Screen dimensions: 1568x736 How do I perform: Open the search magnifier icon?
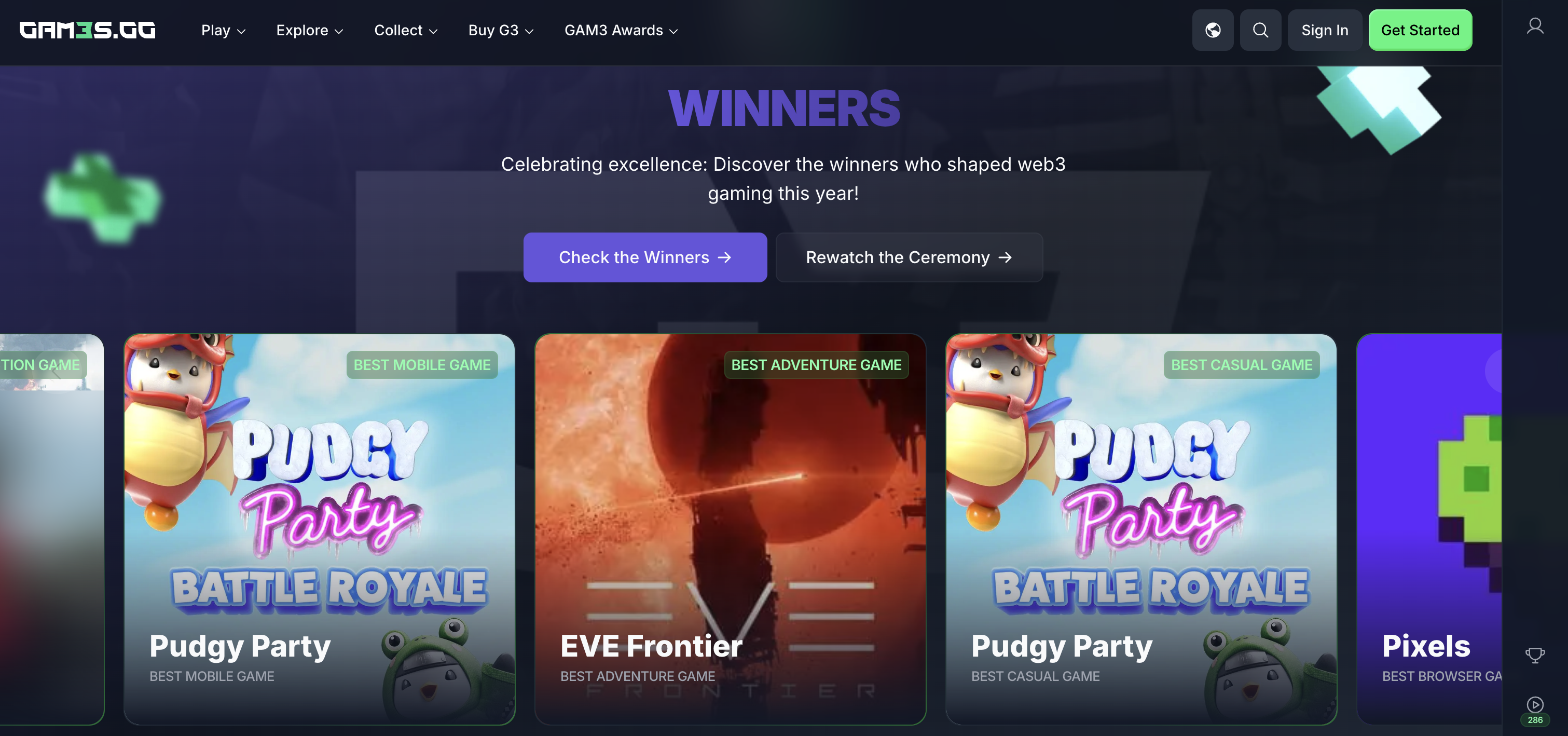click(1260, 30)
